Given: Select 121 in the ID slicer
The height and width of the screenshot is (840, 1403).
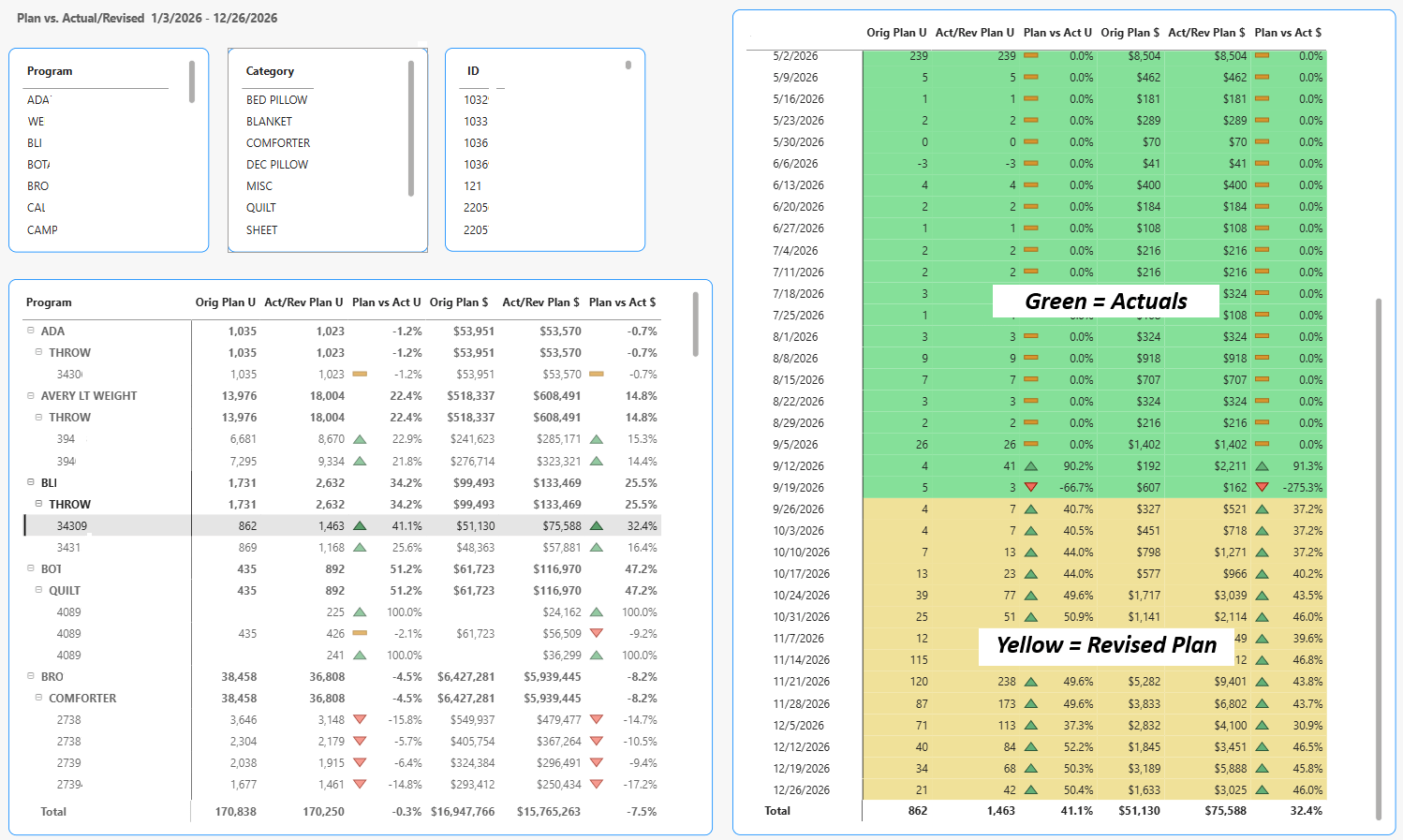Looking at the screenshot, I should coord(472,186).
